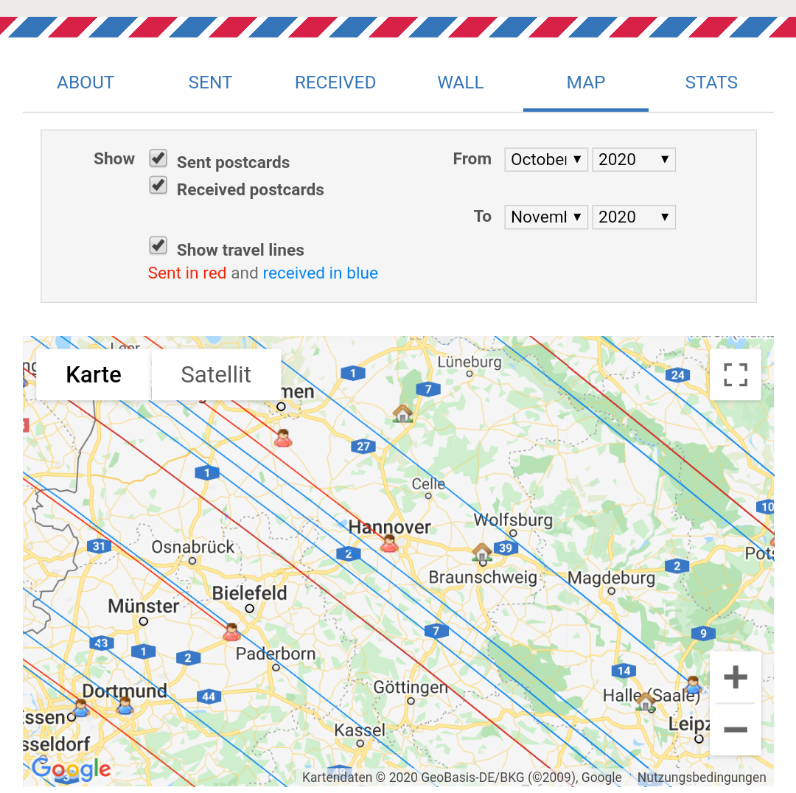Image resolution: width=796 pixels, height=793 pixels.
Task: Click the 'Sent in red' legend text
Action: 187,273
